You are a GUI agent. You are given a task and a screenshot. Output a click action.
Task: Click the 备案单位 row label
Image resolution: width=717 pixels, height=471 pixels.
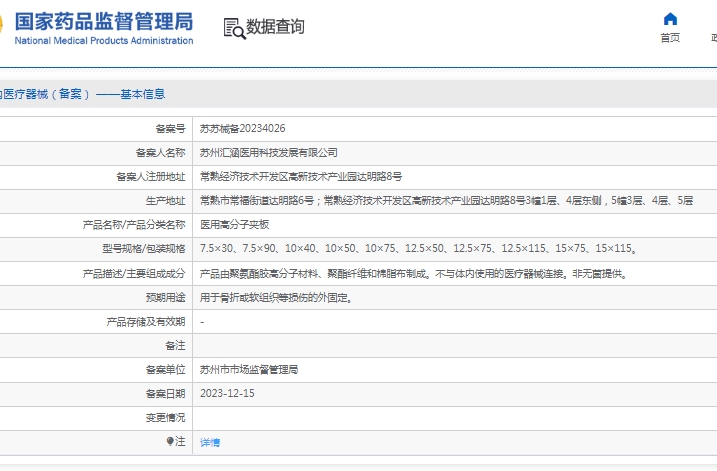click(166, 369)
